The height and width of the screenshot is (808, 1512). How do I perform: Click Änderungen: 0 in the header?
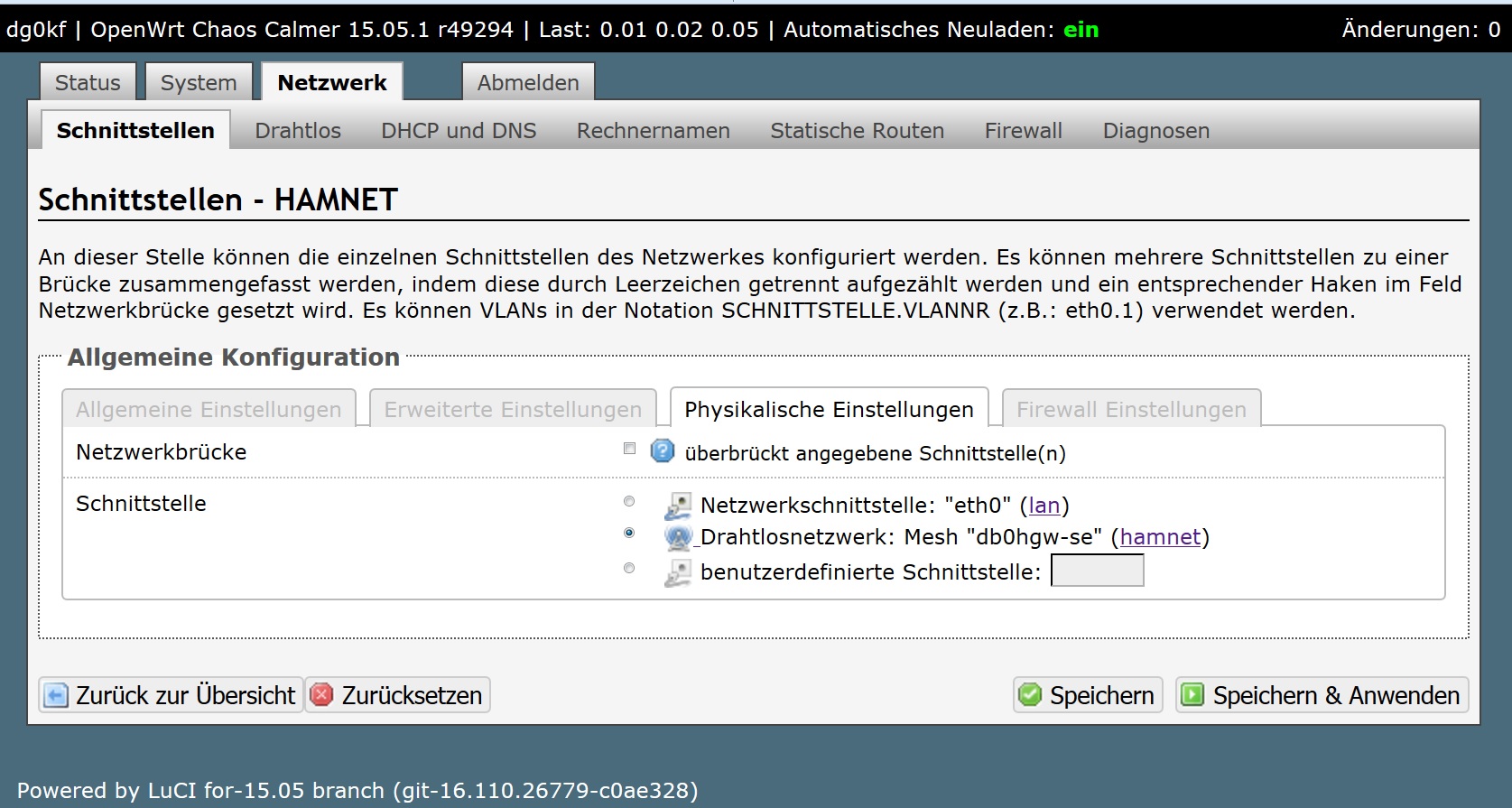coord(1421,30)
